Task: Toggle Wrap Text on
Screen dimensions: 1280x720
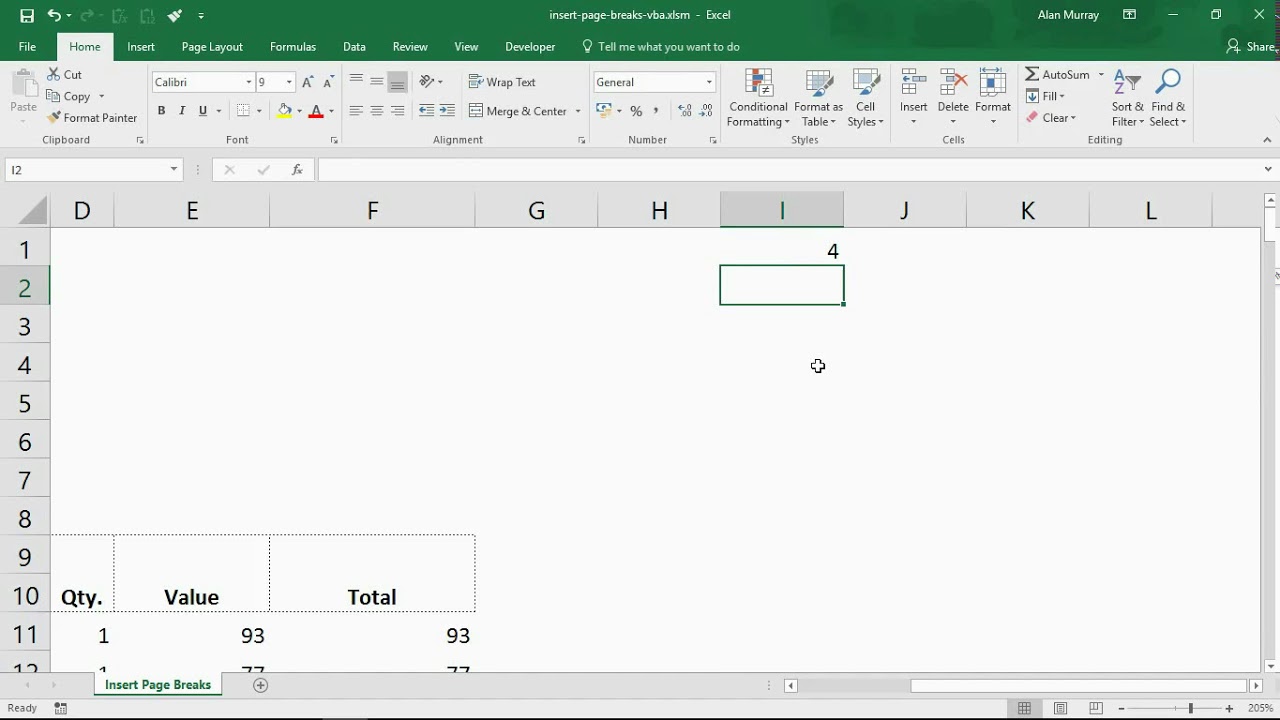Action: [502, 82]
